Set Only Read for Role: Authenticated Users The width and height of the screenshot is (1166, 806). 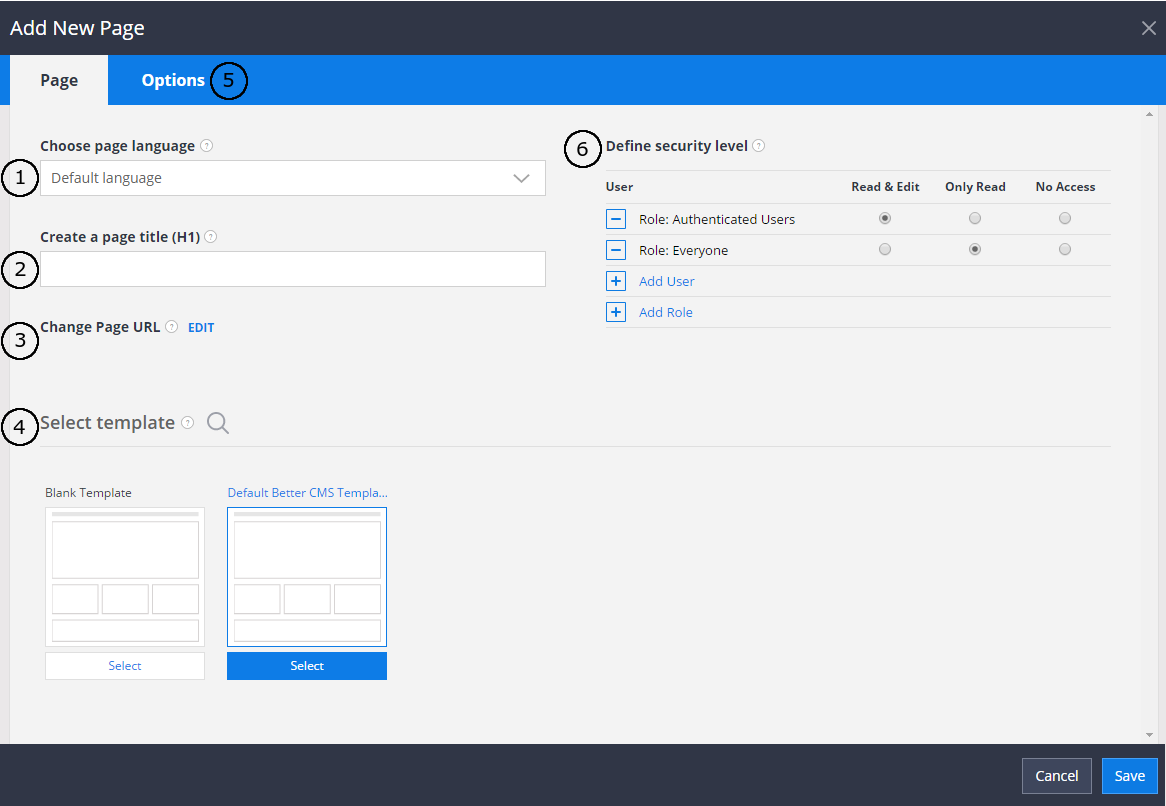pyautogui.click(x=975, y=218)
